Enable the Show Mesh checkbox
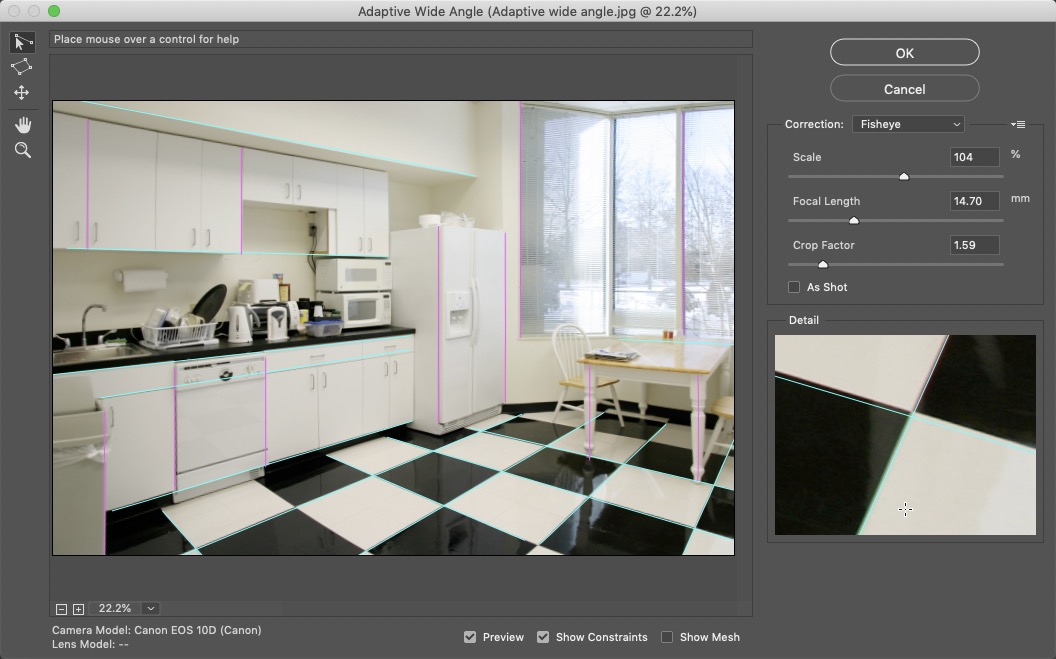This screenshot has height=659, width=1056. pos(667,637)
